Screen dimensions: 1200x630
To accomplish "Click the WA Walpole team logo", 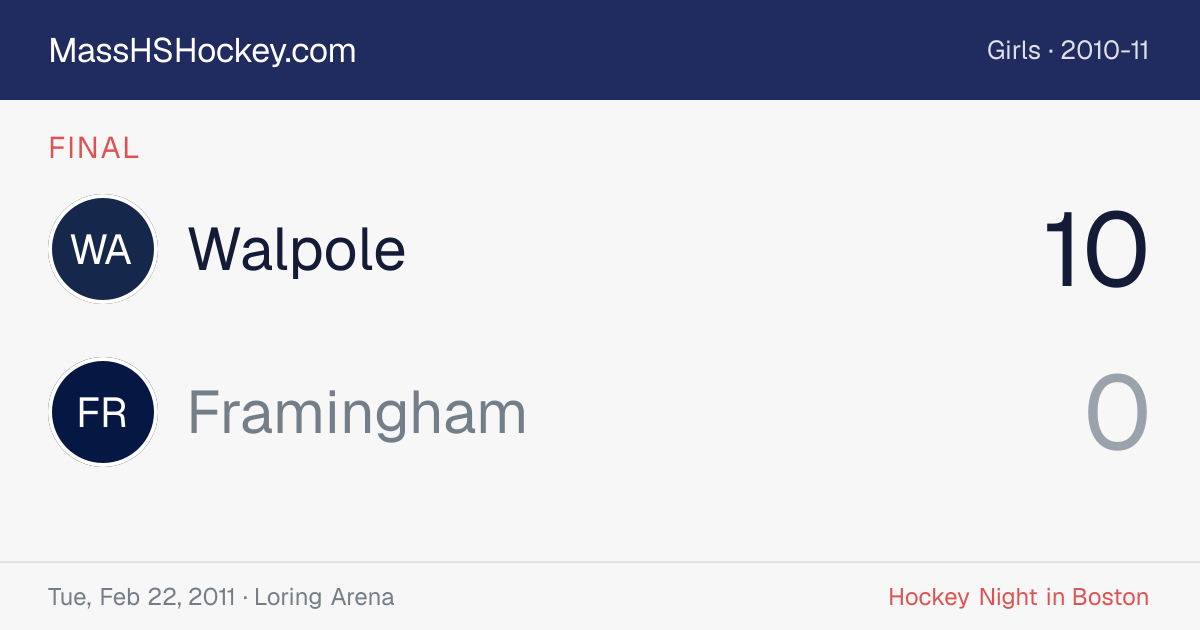I will click(103, 249).
